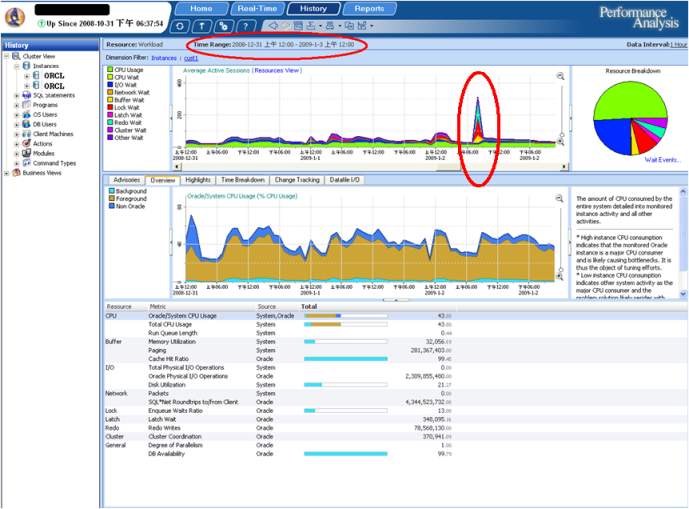Click the help question mark button
The width and height of the screenshot is (689, 509).
pyautogui.click(x=247, y=25)
